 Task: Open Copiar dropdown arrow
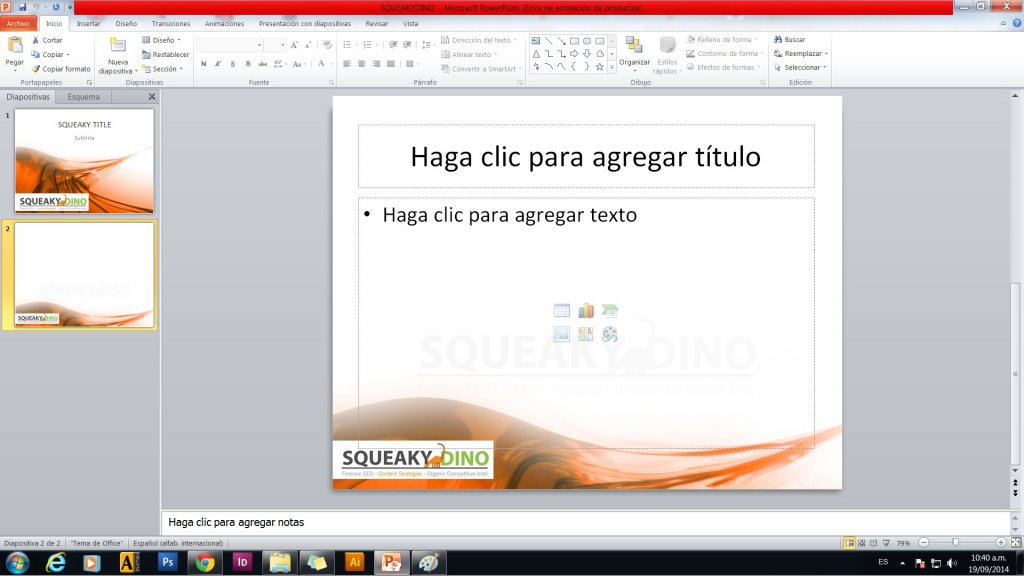pyautogui.click(x=68, y=55)
